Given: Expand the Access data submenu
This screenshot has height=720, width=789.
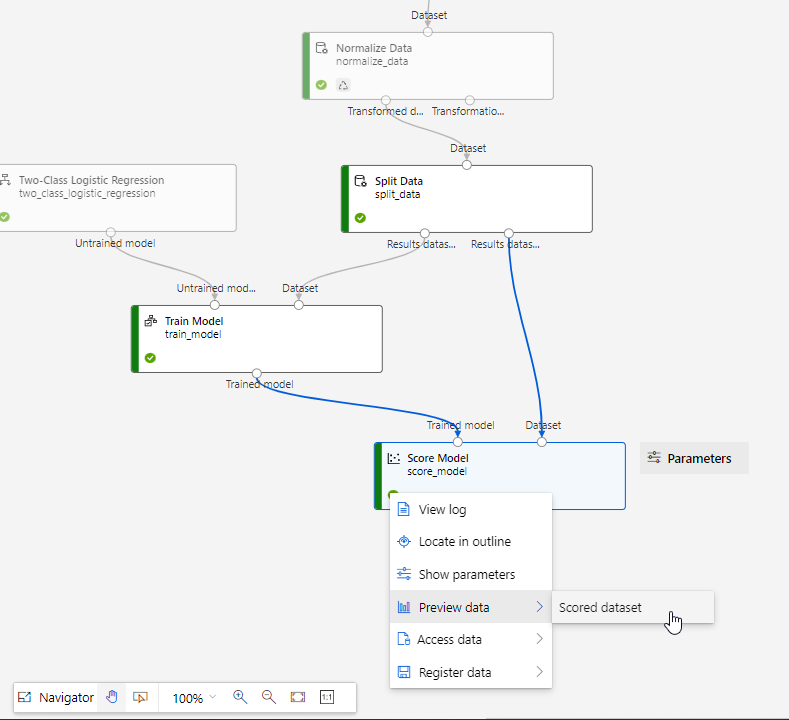Looking at the screenshot, I should click(470, 640).
